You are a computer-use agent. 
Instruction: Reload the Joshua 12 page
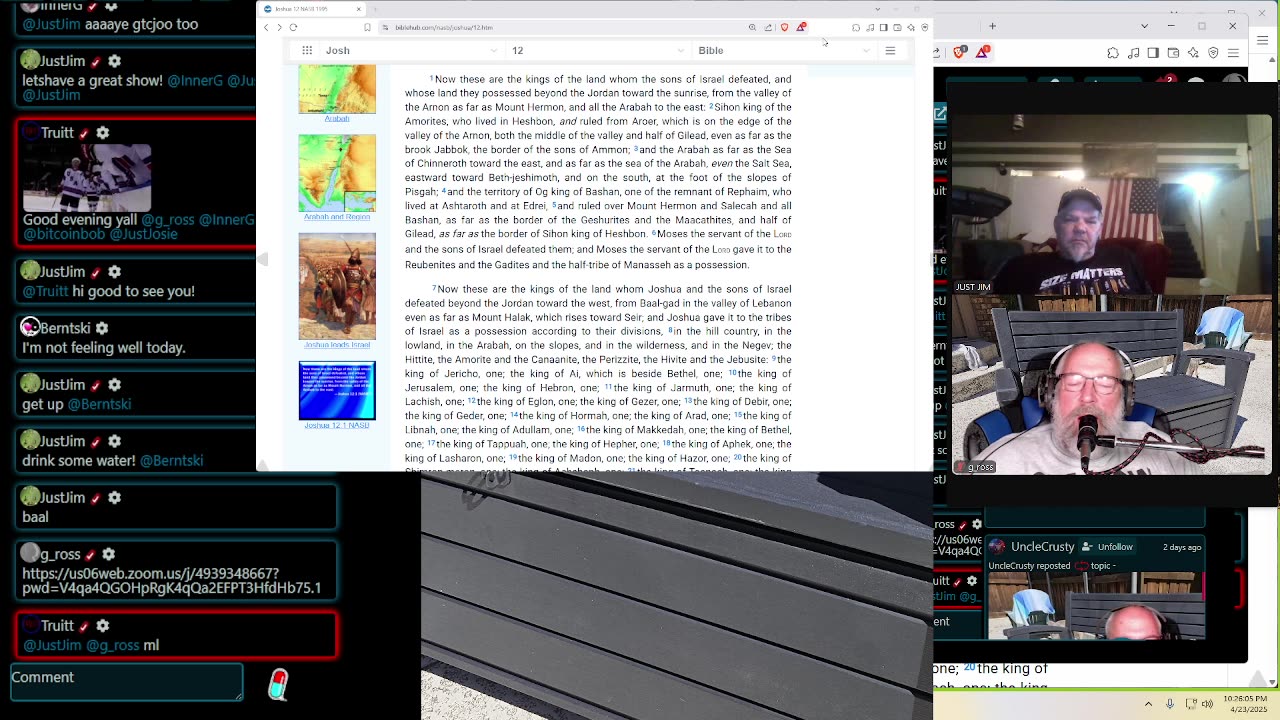(293, 28)
